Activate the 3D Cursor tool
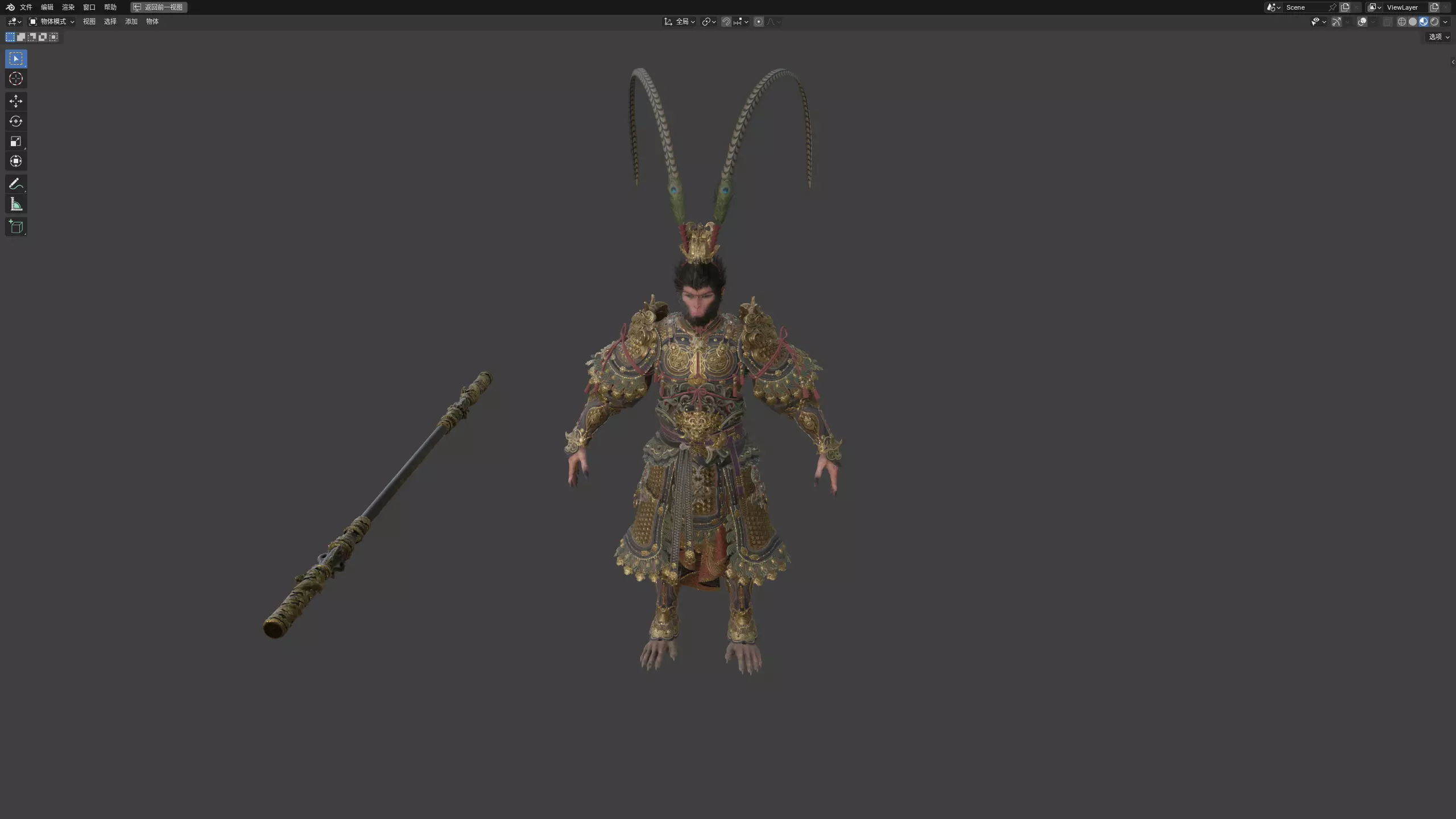This screenshot has height=819, width=1456. point(16,78)
